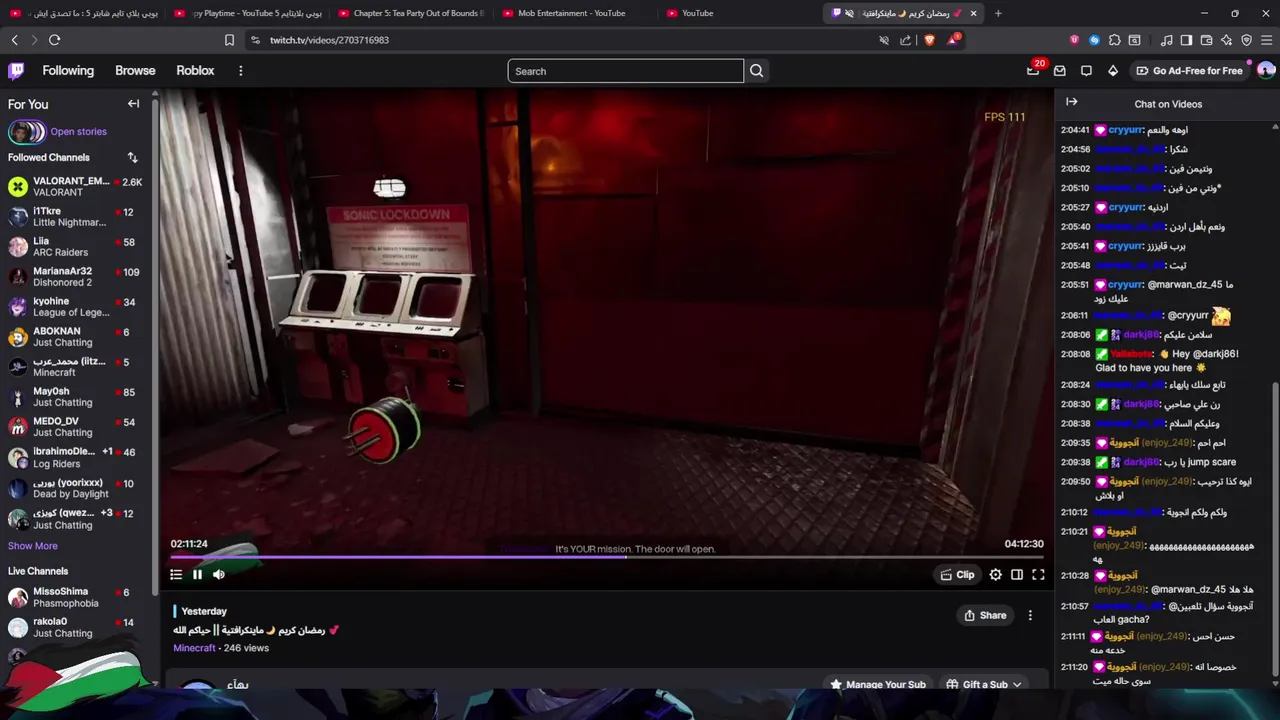
Task: Reload the current page
Action: coord(54,40)
